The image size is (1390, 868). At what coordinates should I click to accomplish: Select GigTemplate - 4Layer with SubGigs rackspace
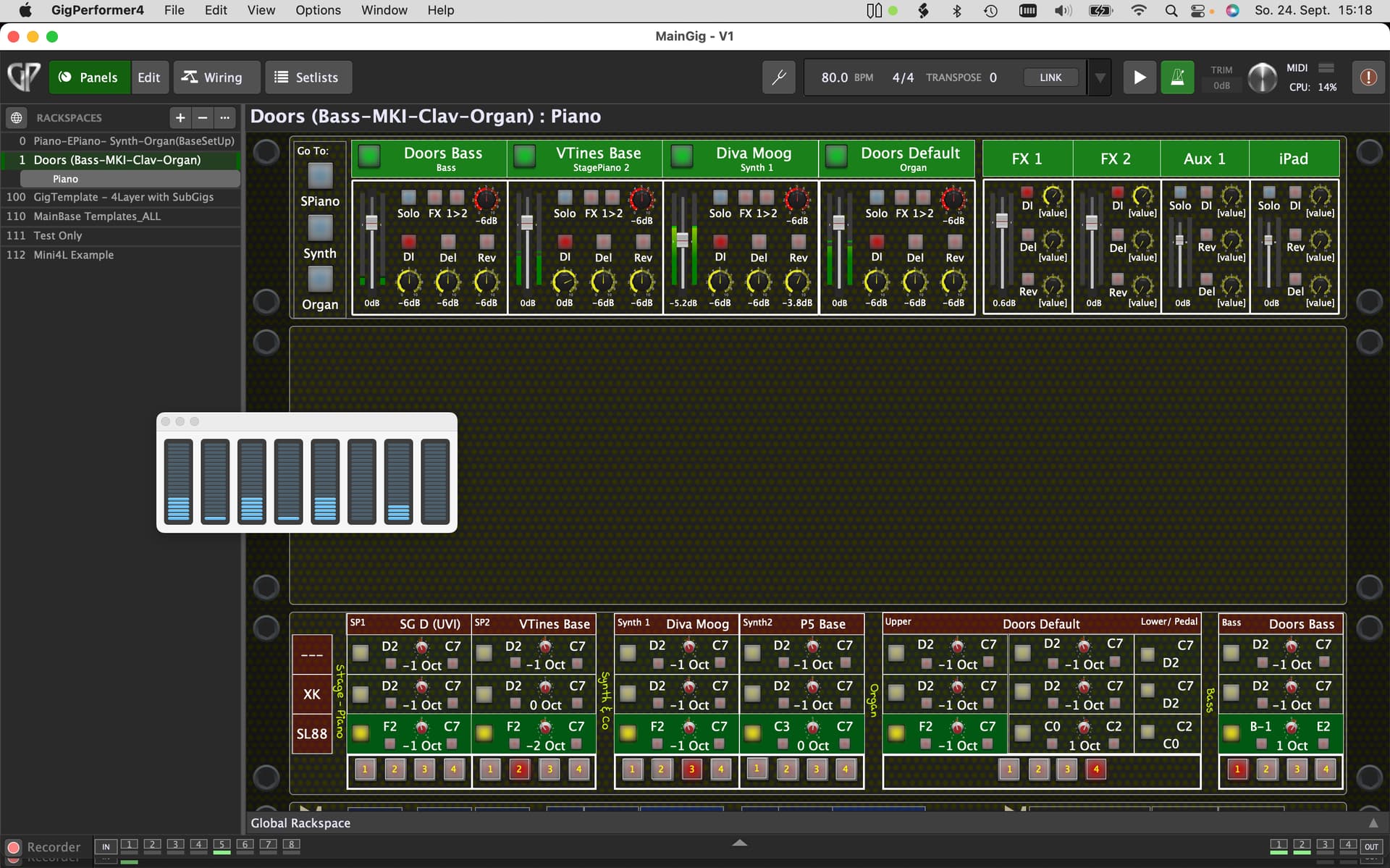coord(120,197)
